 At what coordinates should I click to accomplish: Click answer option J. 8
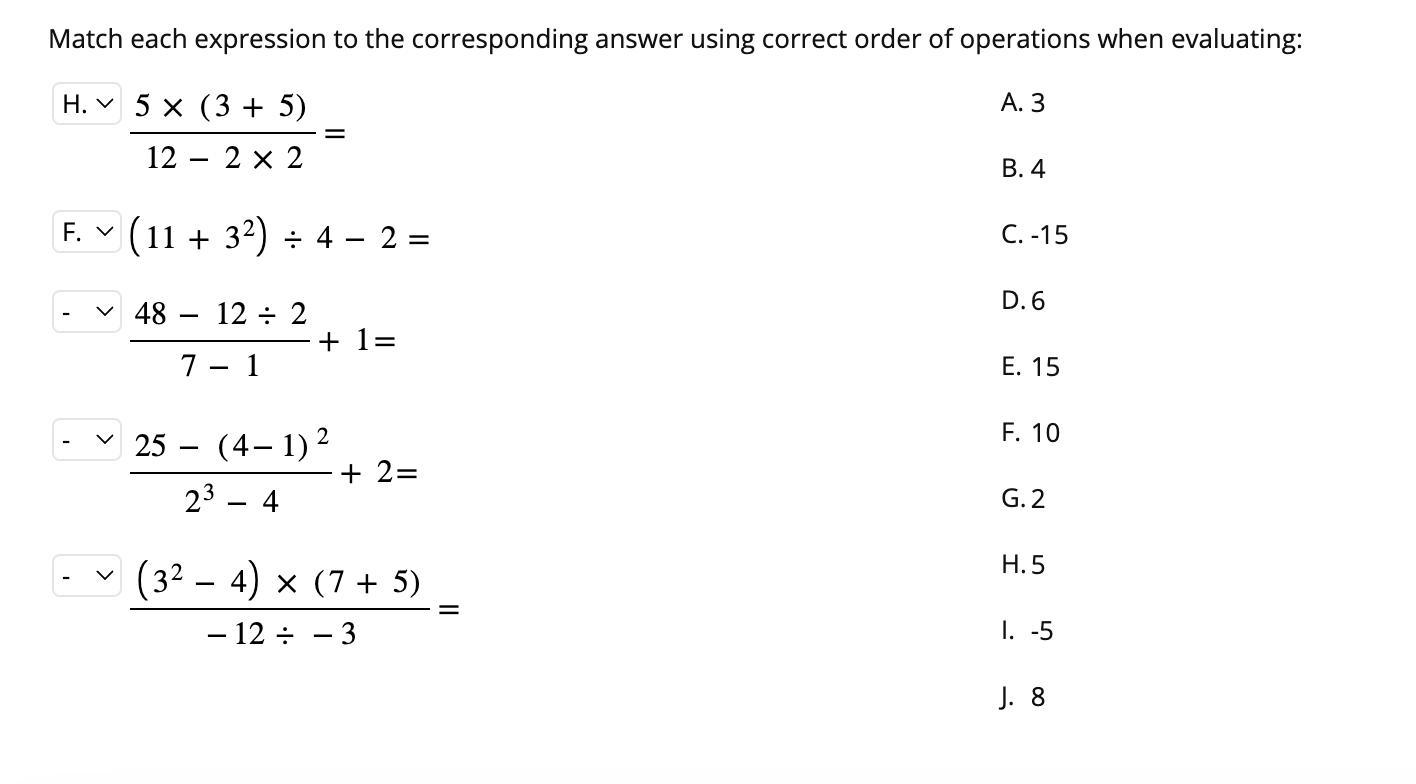(x=1022, y=697)
